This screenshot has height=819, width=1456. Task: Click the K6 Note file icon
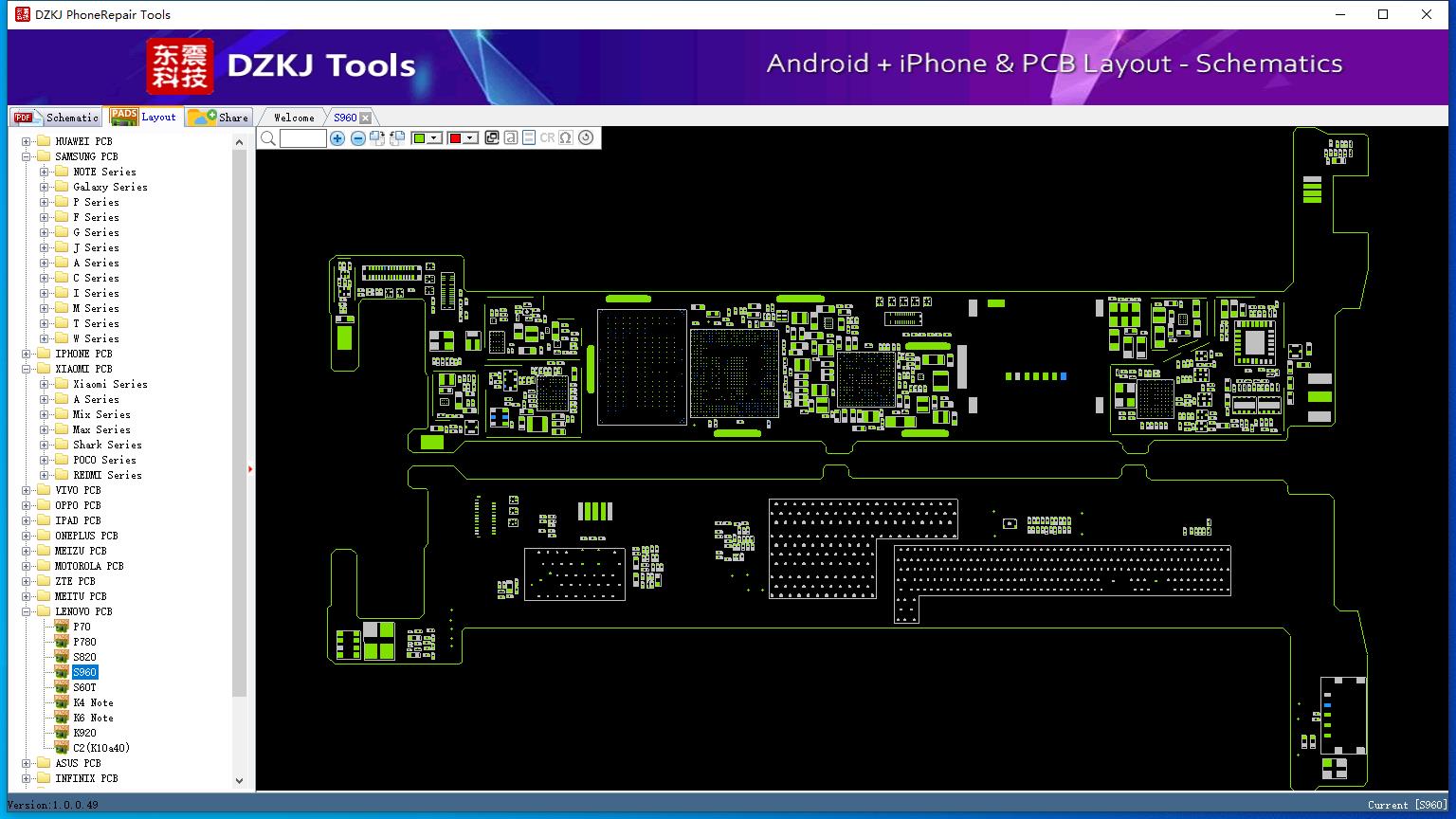62,717
